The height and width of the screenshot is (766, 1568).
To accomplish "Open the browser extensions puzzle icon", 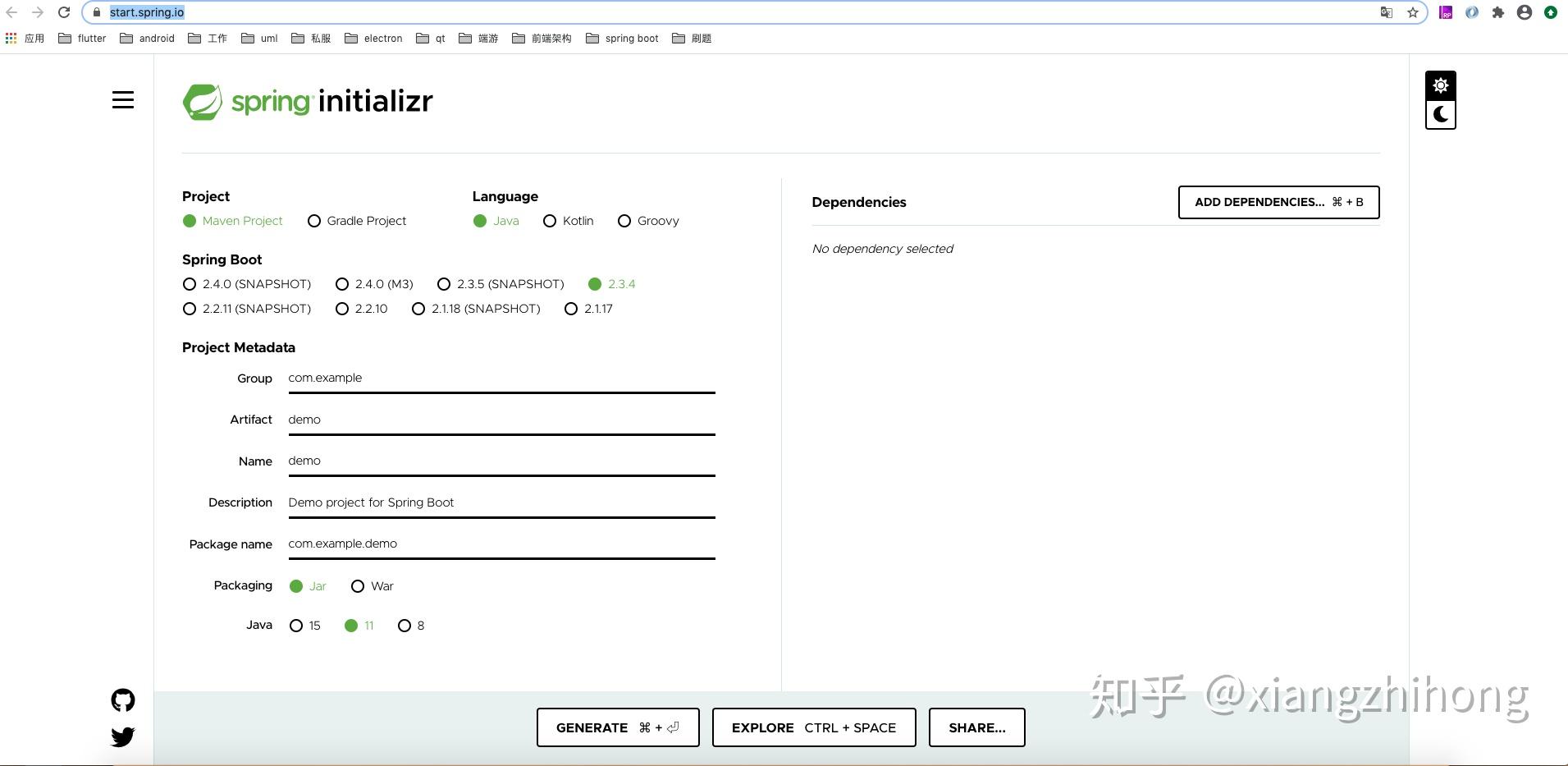I will click(1498, 12).
